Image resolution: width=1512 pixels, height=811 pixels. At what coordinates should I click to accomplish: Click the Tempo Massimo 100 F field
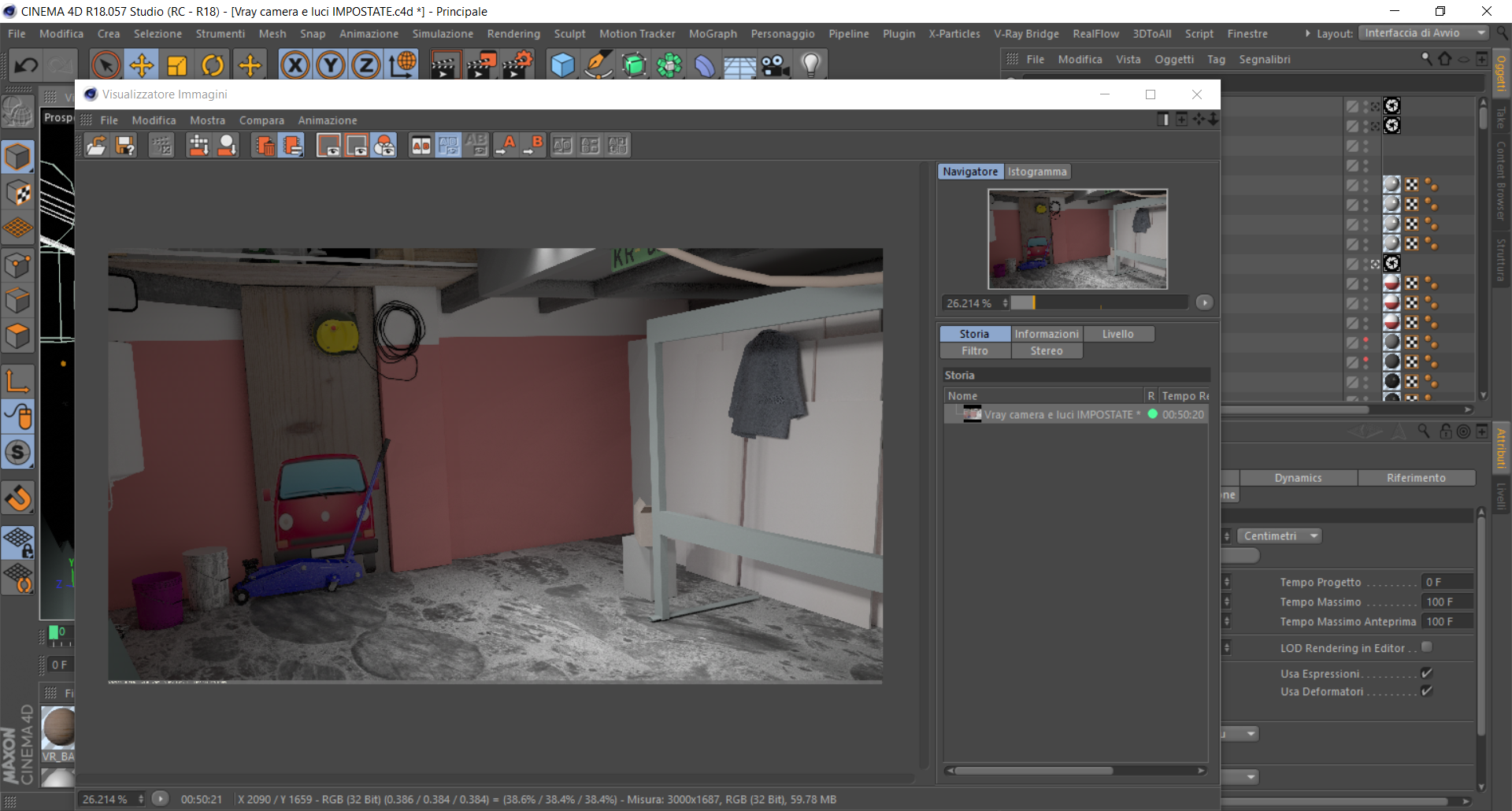[x=1447, y=602]
